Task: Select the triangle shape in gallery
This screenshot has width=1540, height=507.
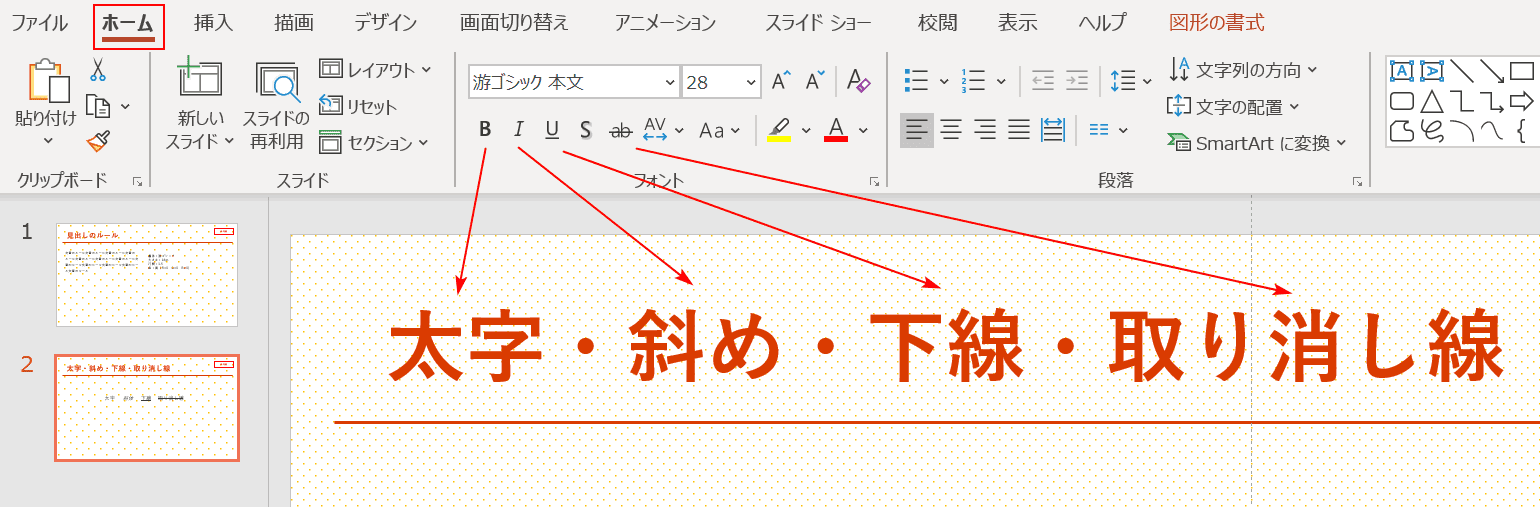Action: click(x=1432, y=101)
